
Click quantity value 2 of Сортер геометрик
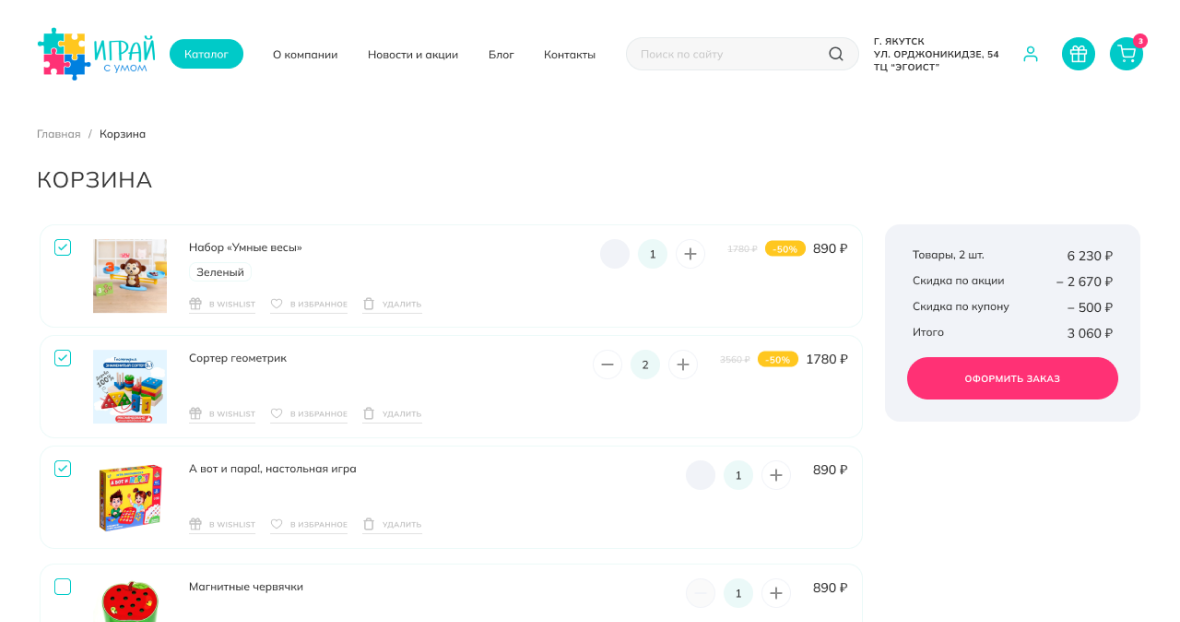click(645, 365)
